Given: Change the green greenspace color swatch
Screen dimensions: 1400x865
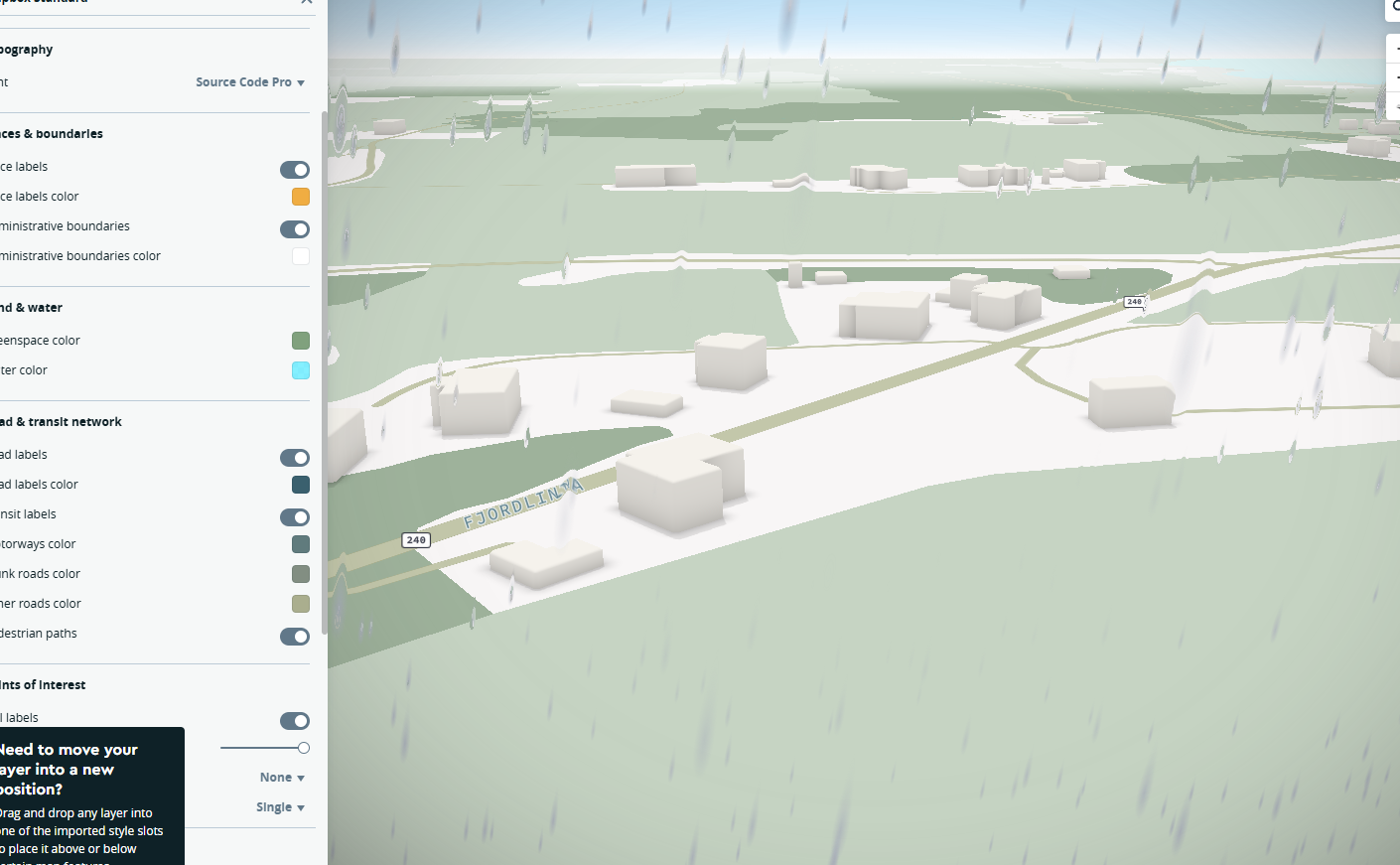Looking at the screenshot, I should 301,341.
